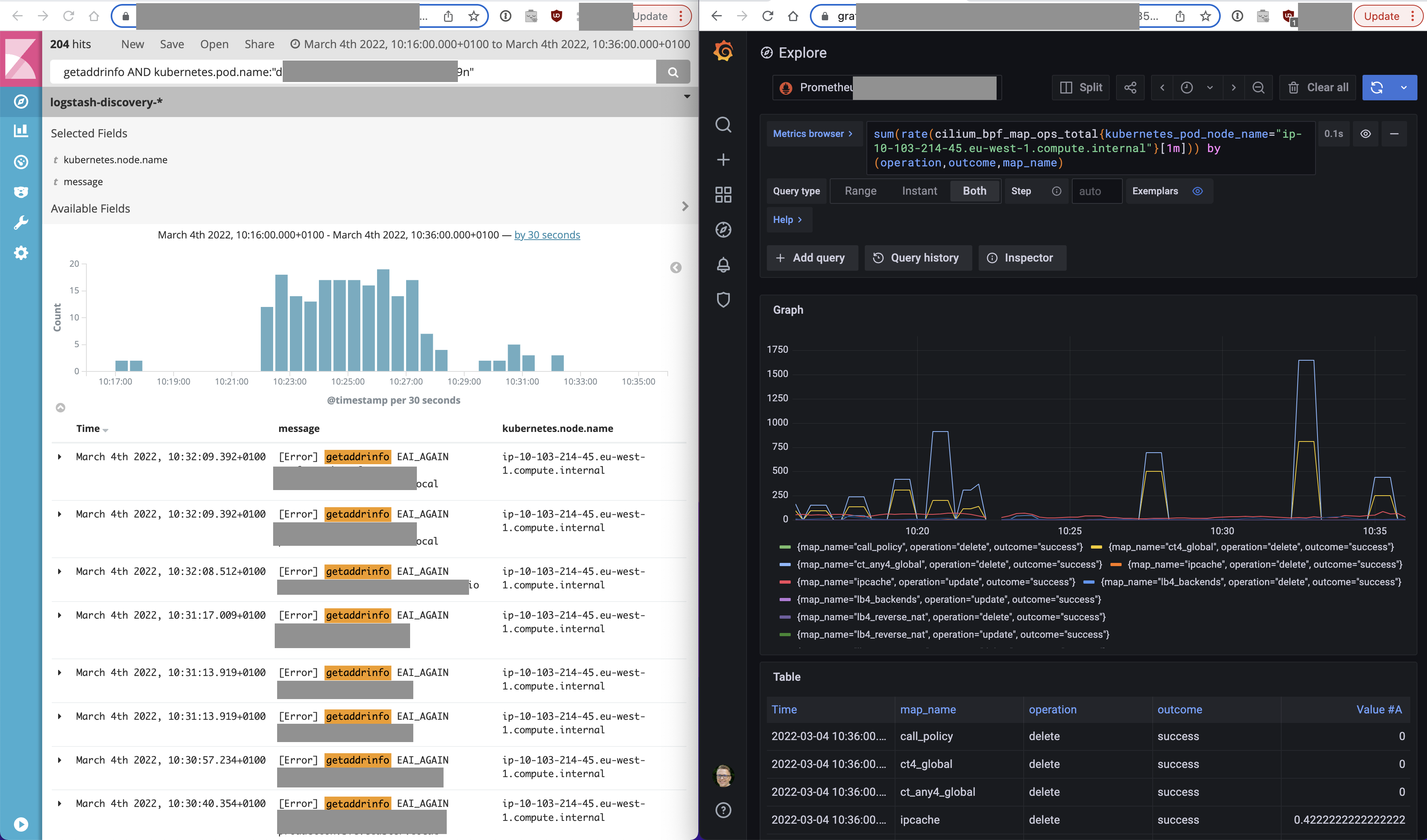Image resolution: width=1427 pixels, height=840 pixels.
Task: Click Open in Kibana top menu
Action: coord(214,44)
